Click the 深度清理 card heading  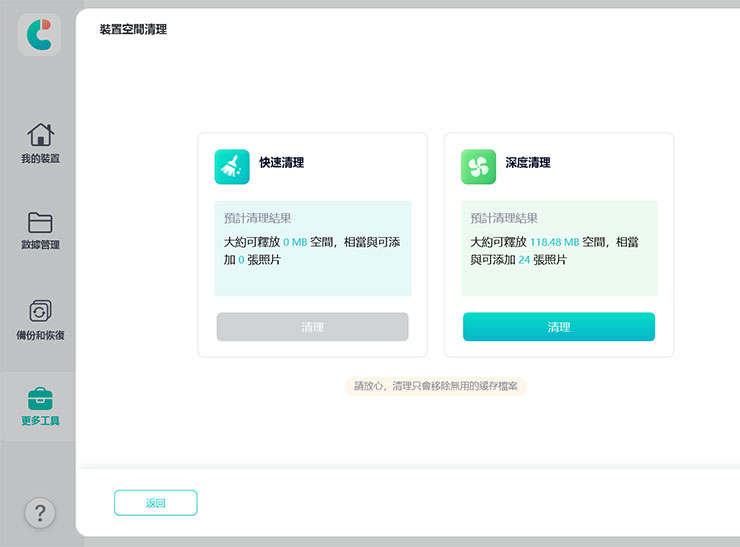point(528,163)
